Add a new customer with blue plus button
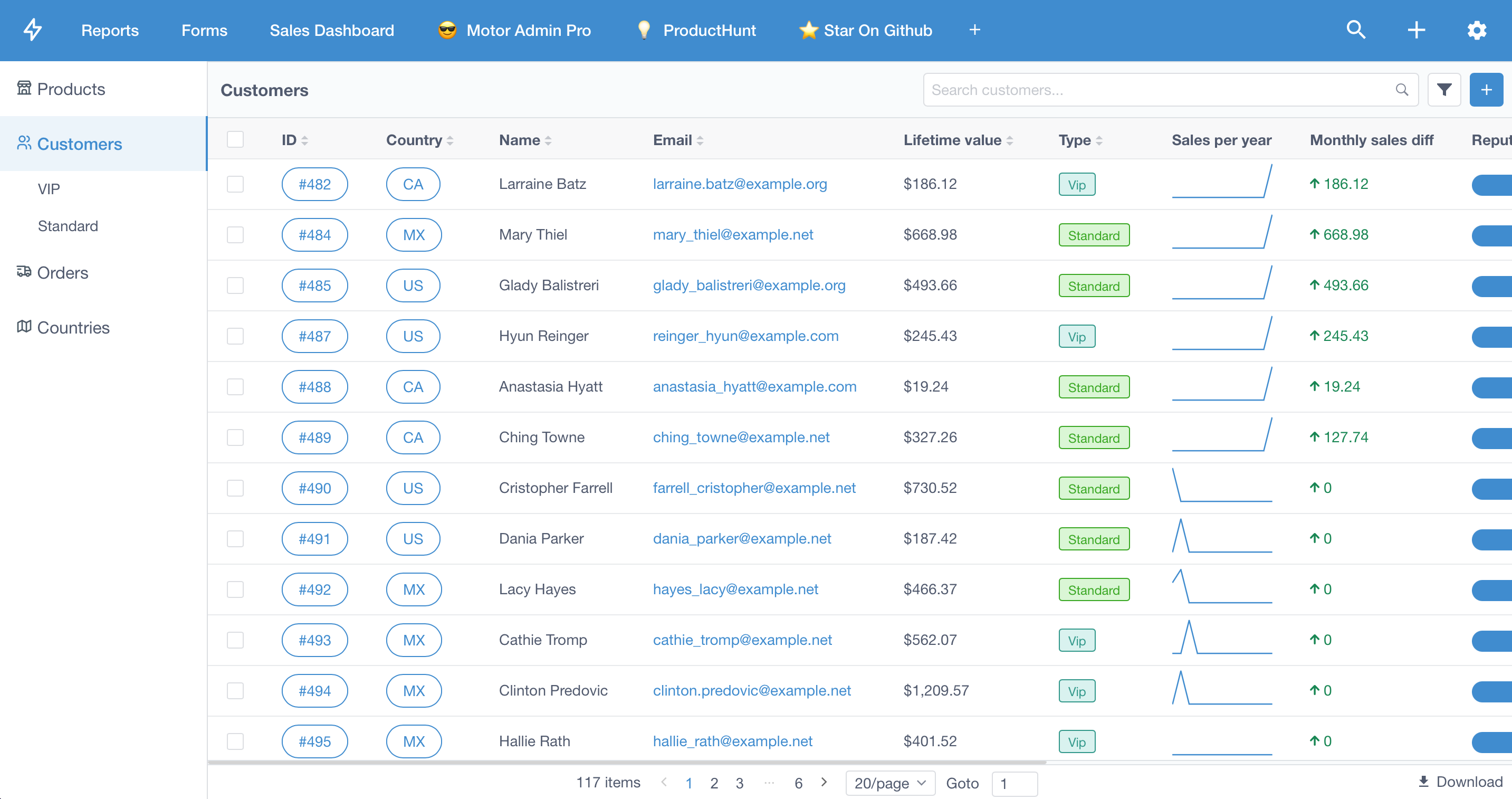This screenshot has height=799, width=1512. click(x=1486, y=90)
